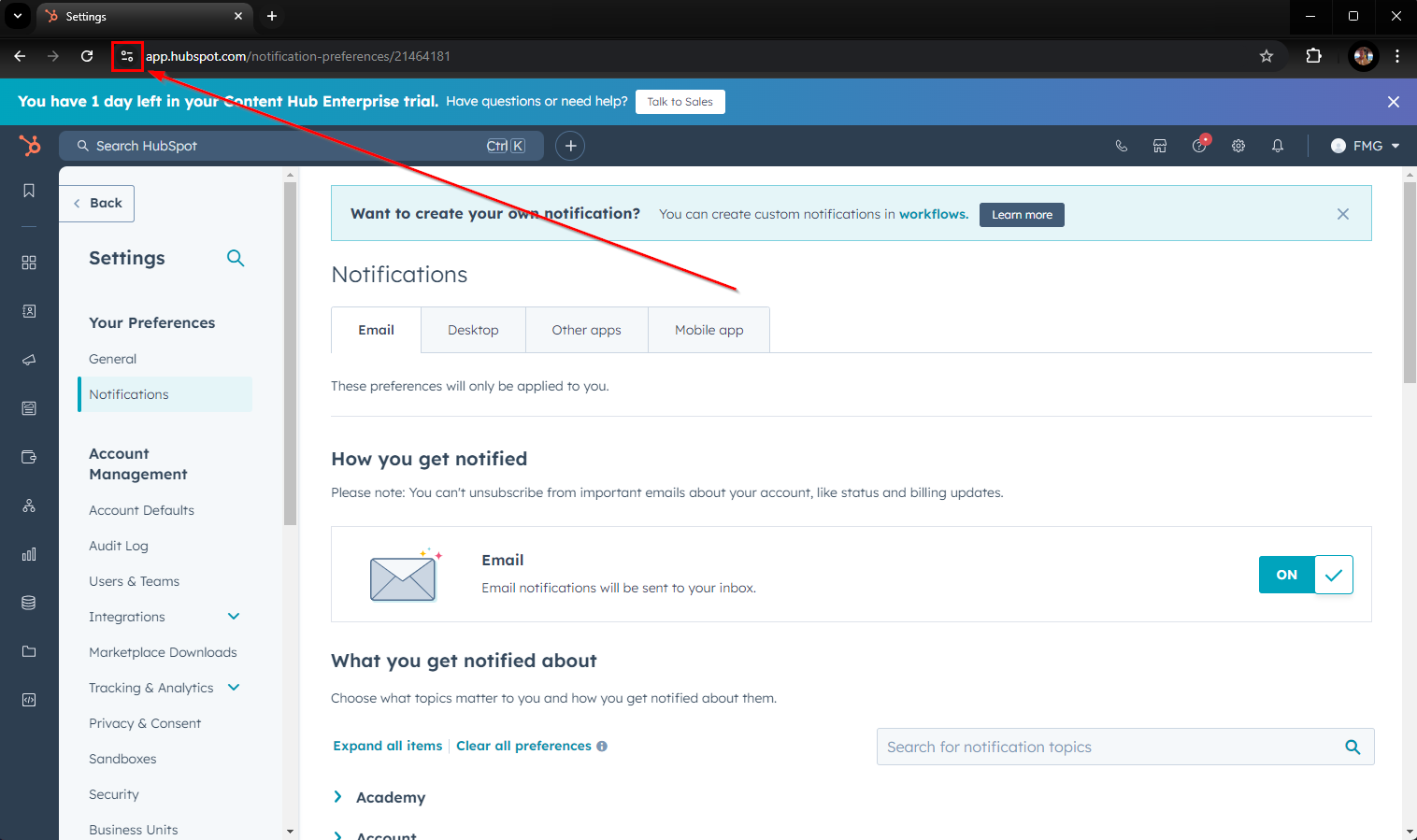This screenshot has width=1417, height=840.
Task: Open the Chrome profile avatar
Action: 1364,56
